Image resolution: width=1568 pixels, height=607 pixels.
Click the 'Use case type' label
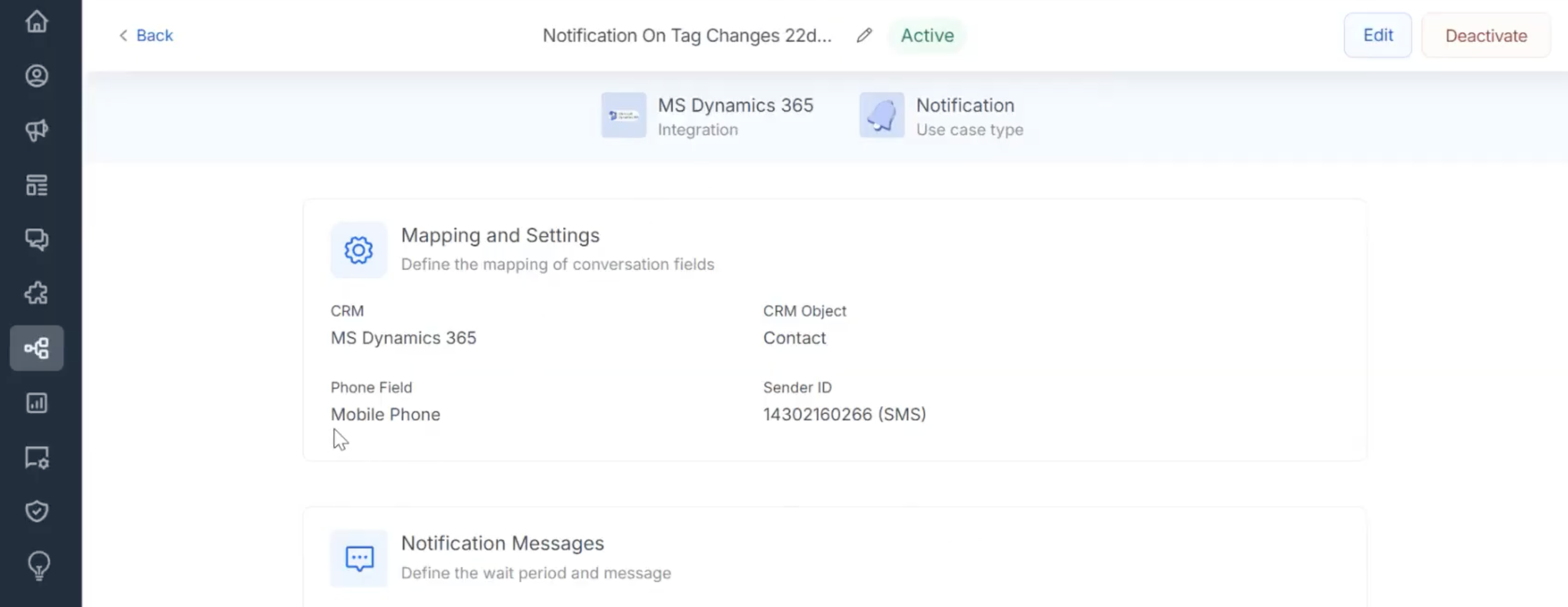969,130
